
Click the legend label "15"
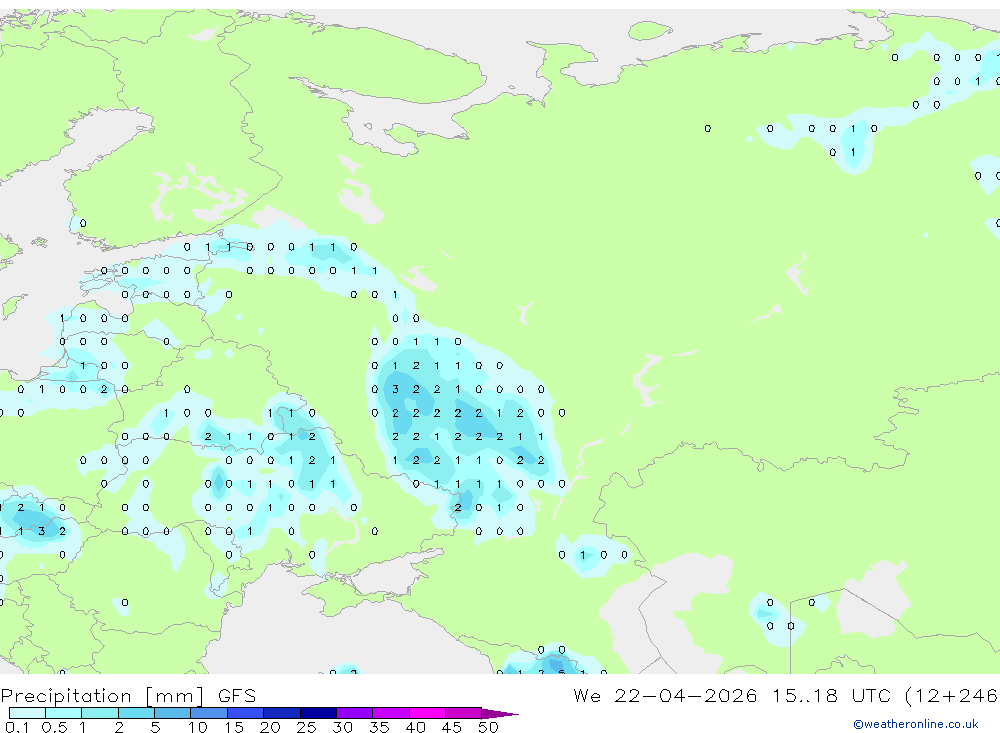(234, 727)
